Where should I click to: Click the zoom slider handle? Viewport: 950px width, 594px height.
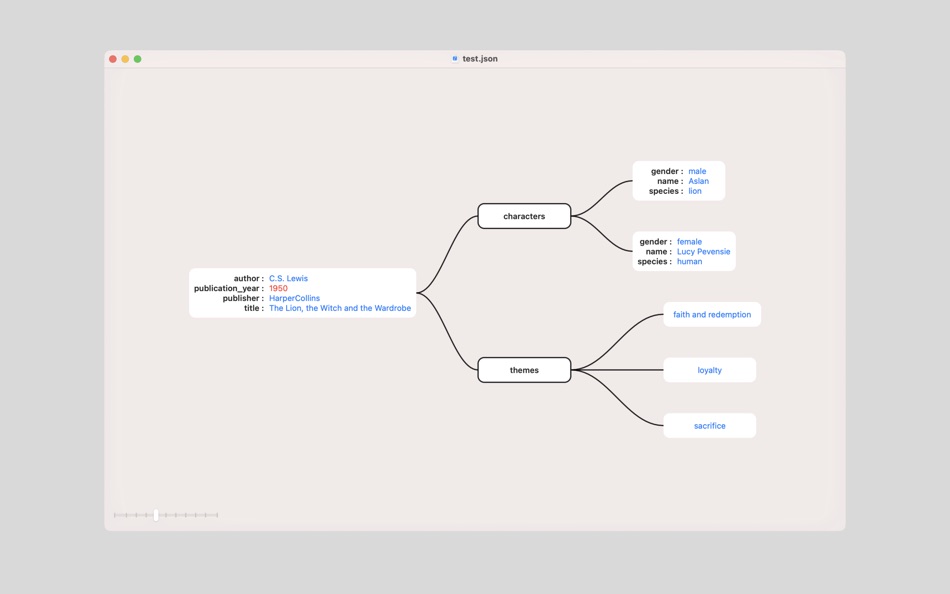click(x=156, y=515)
